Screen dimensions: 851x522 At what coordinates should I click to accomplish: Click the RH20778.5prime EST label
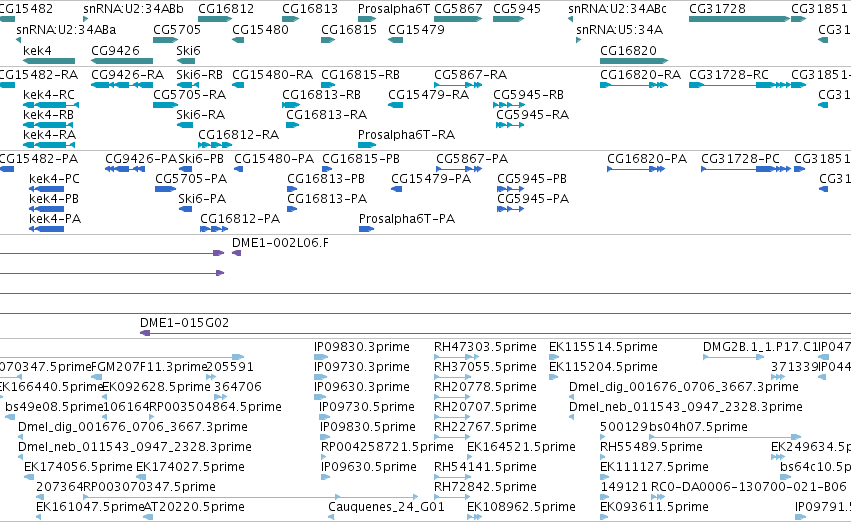pos(485,387)
